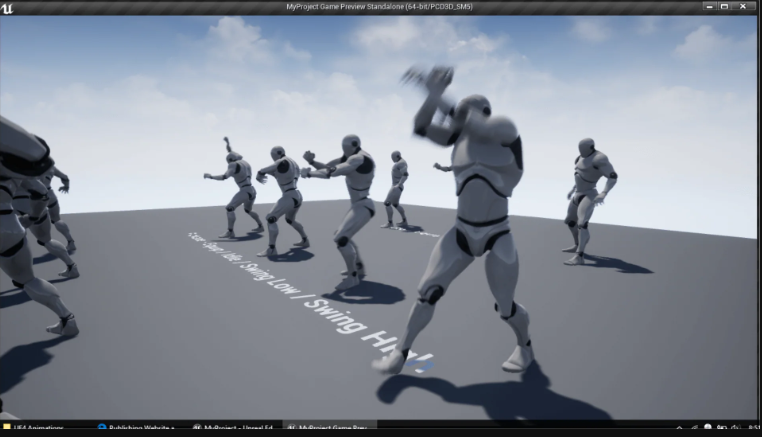Show hidden system tray icons chevron

pyautogui.click(x=679, y=428)
